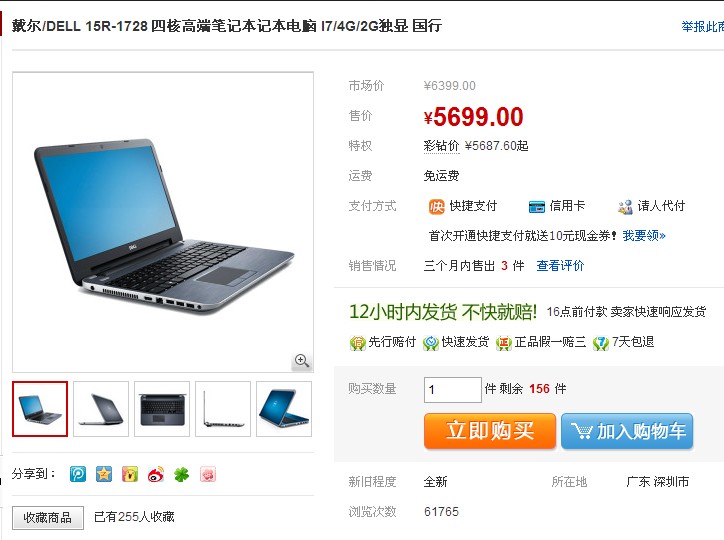Share via the pink flower icon
This screenshot has width=724, height=540.
[x=208, y=474]
